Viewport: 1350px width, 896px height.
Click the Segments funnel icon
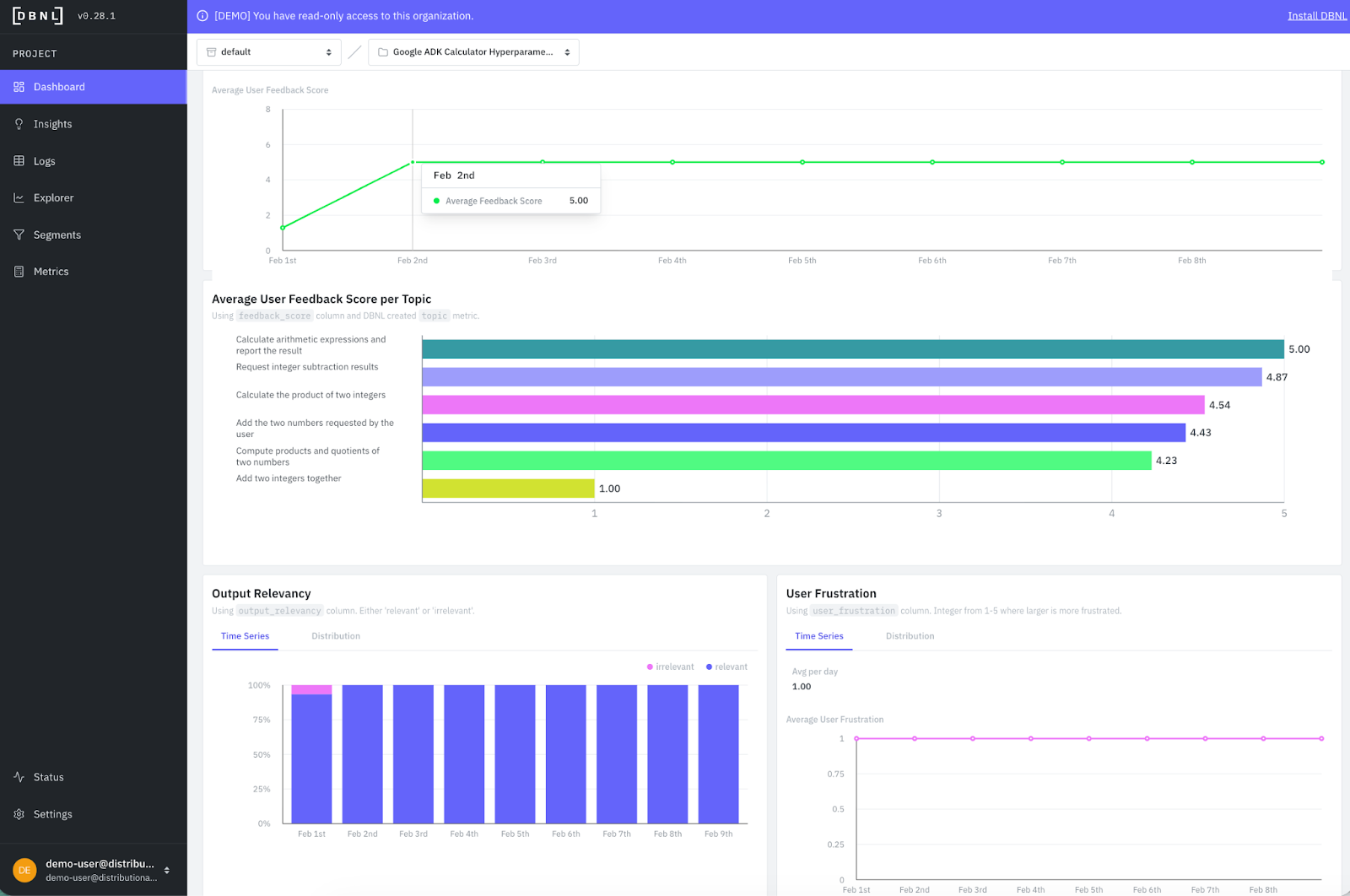pyautogui.click(x=19, y=235)
